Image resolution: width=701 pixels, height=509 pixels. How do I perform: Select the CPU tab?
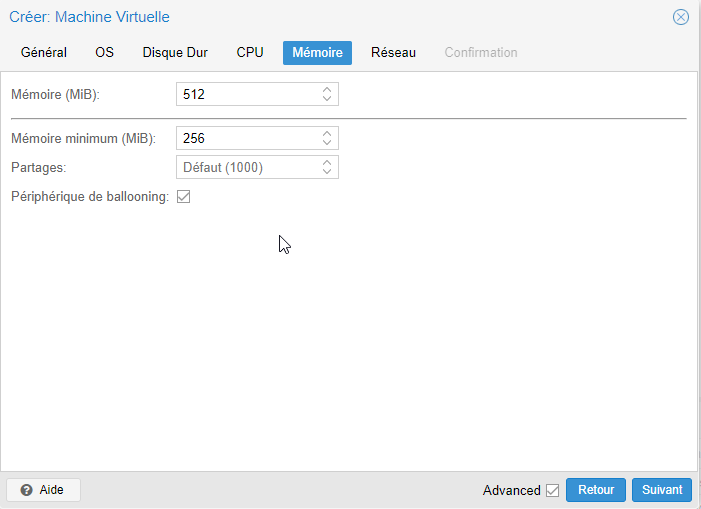click(250, 53)
